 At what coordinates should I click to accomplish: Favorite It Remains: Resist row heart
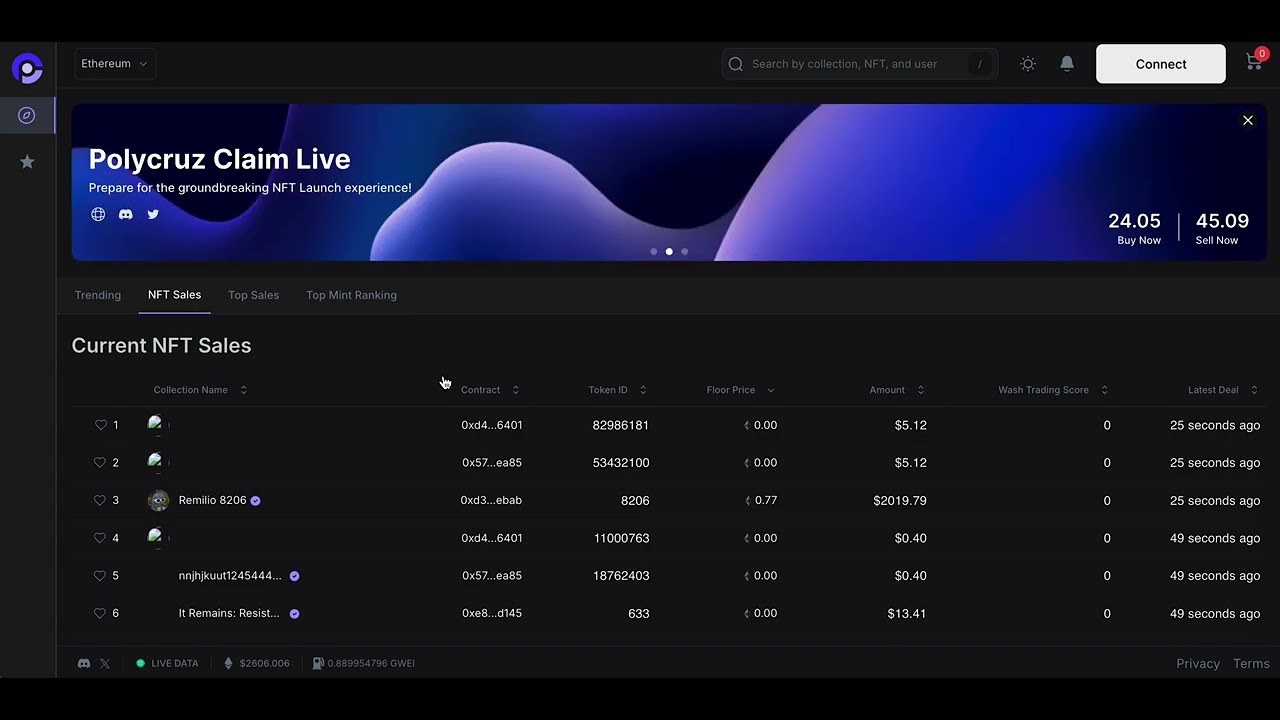coord(100,613)
